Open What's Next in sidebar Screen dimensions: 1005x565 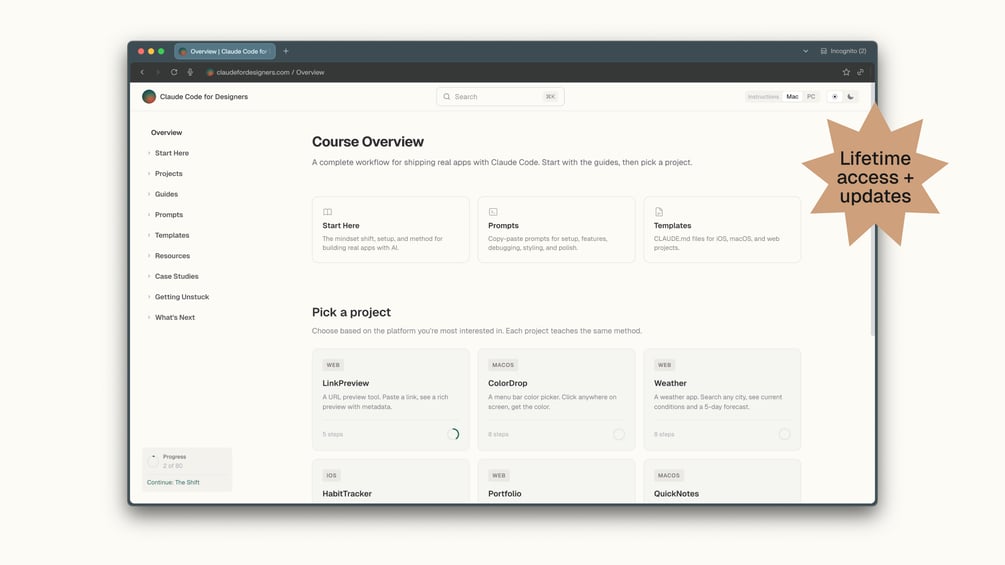174,317
